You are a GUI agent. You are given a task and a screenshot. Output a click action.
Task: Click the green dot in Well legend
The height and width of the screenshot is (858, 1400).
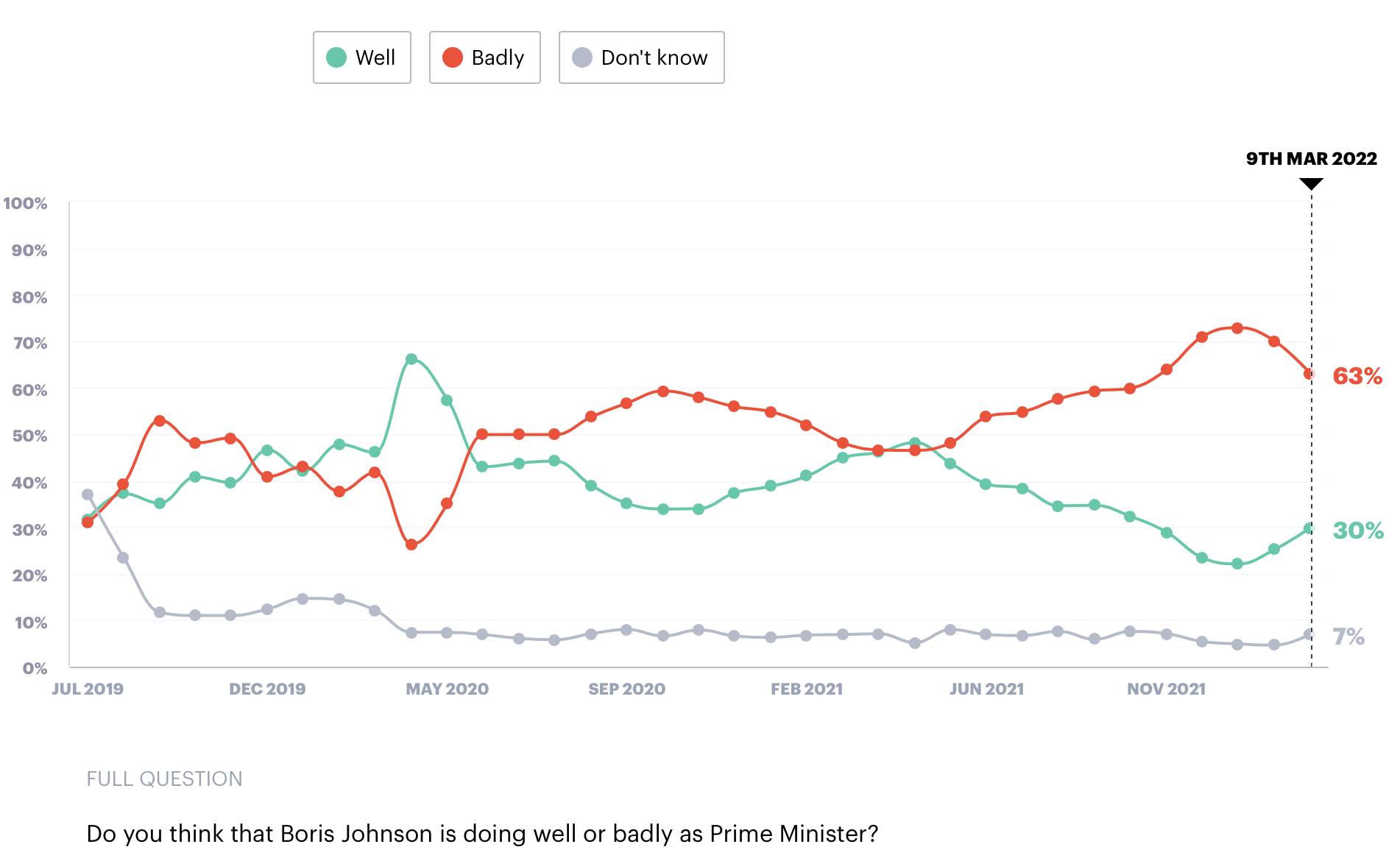click(336, 57)
